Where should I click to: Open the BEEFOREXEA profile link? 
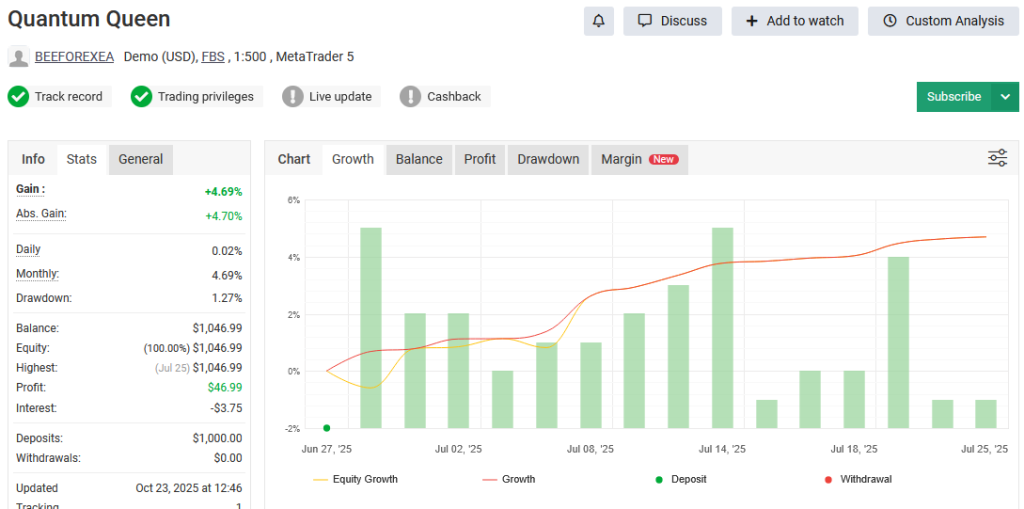pyautogui.click(x=74, y=57)
